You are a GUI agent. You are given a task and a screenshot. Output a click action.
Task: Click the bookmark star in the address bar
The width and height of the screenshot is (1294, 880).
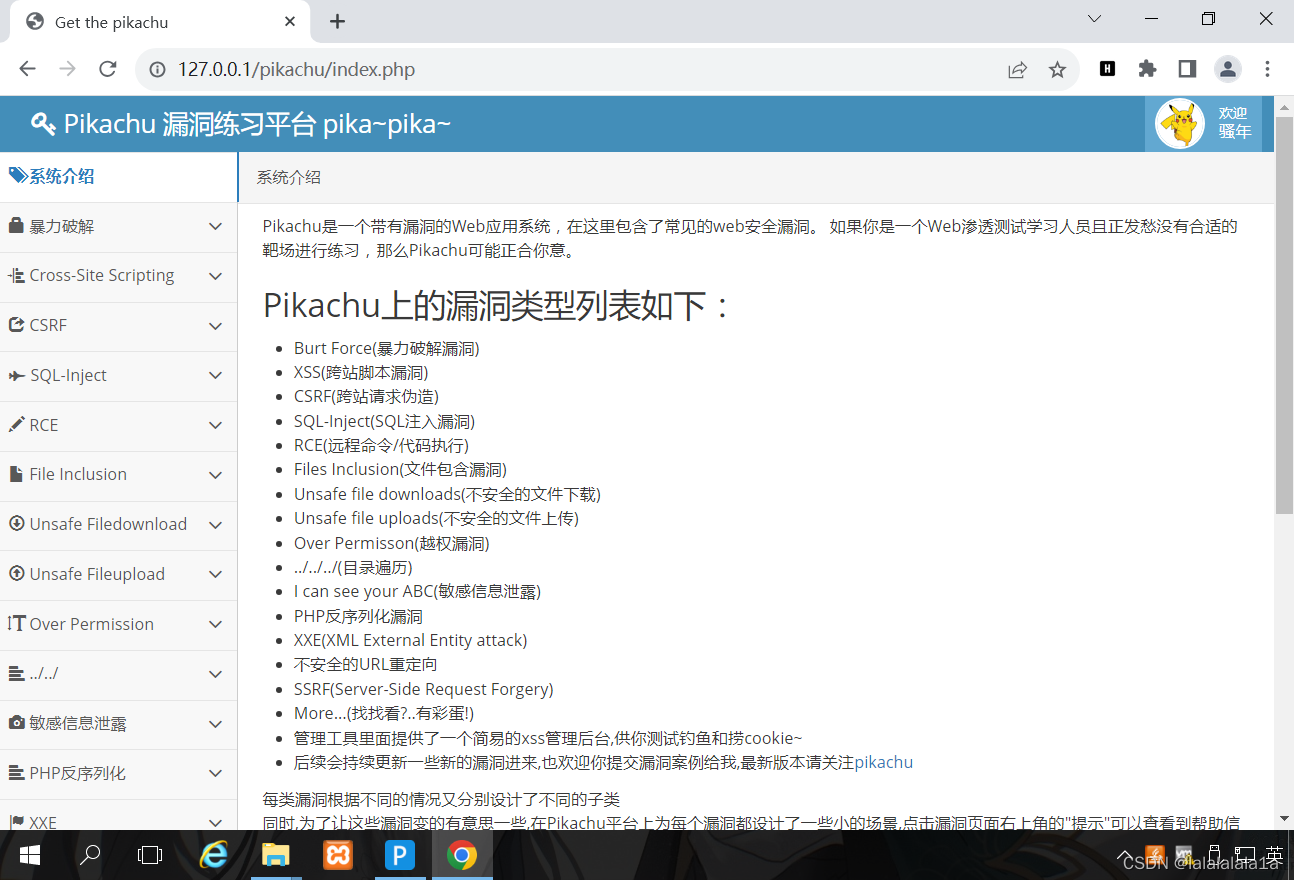(x=1058, y=69)
